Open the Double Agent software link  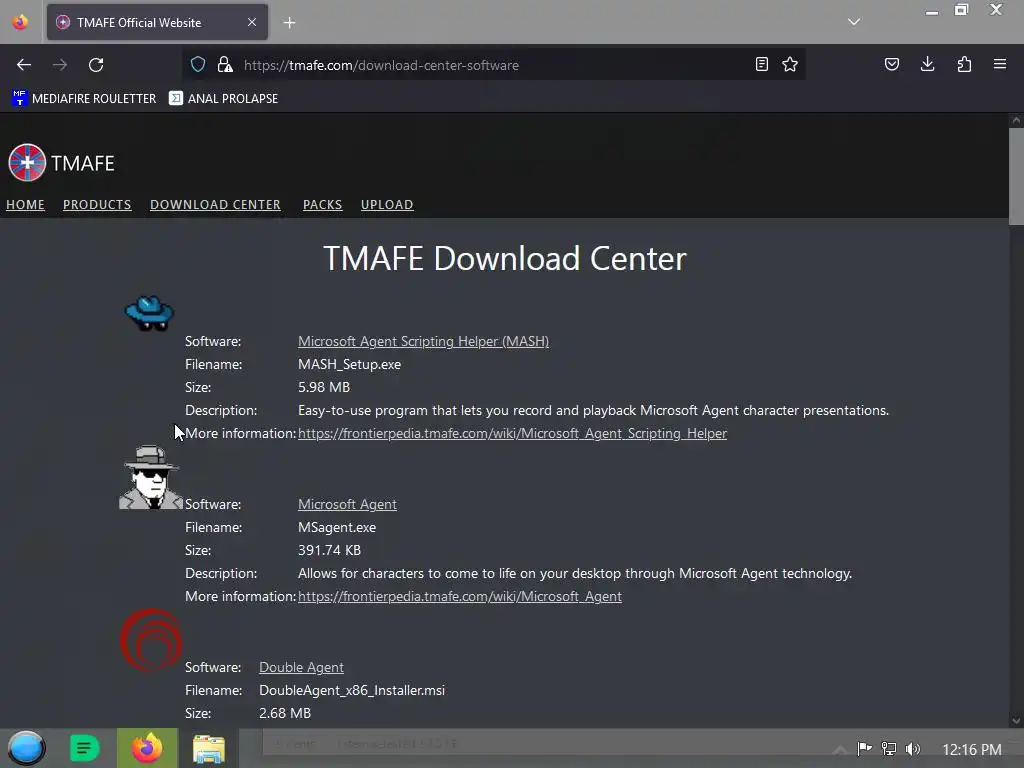pos(301,667)
